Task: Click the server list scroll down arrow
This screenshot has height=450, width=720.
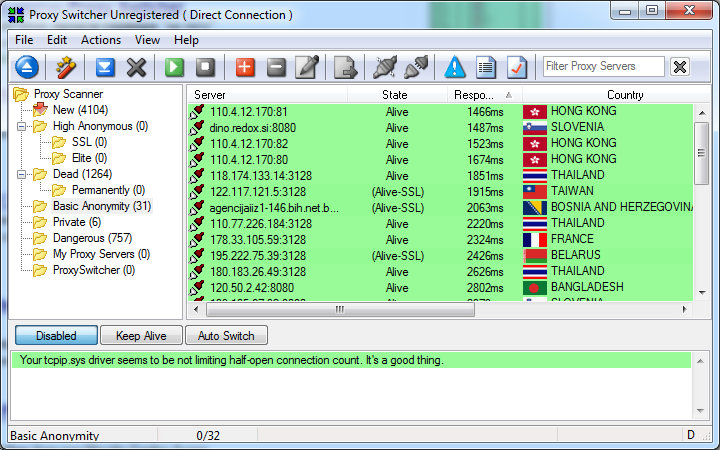Action: tap(702, 292)
